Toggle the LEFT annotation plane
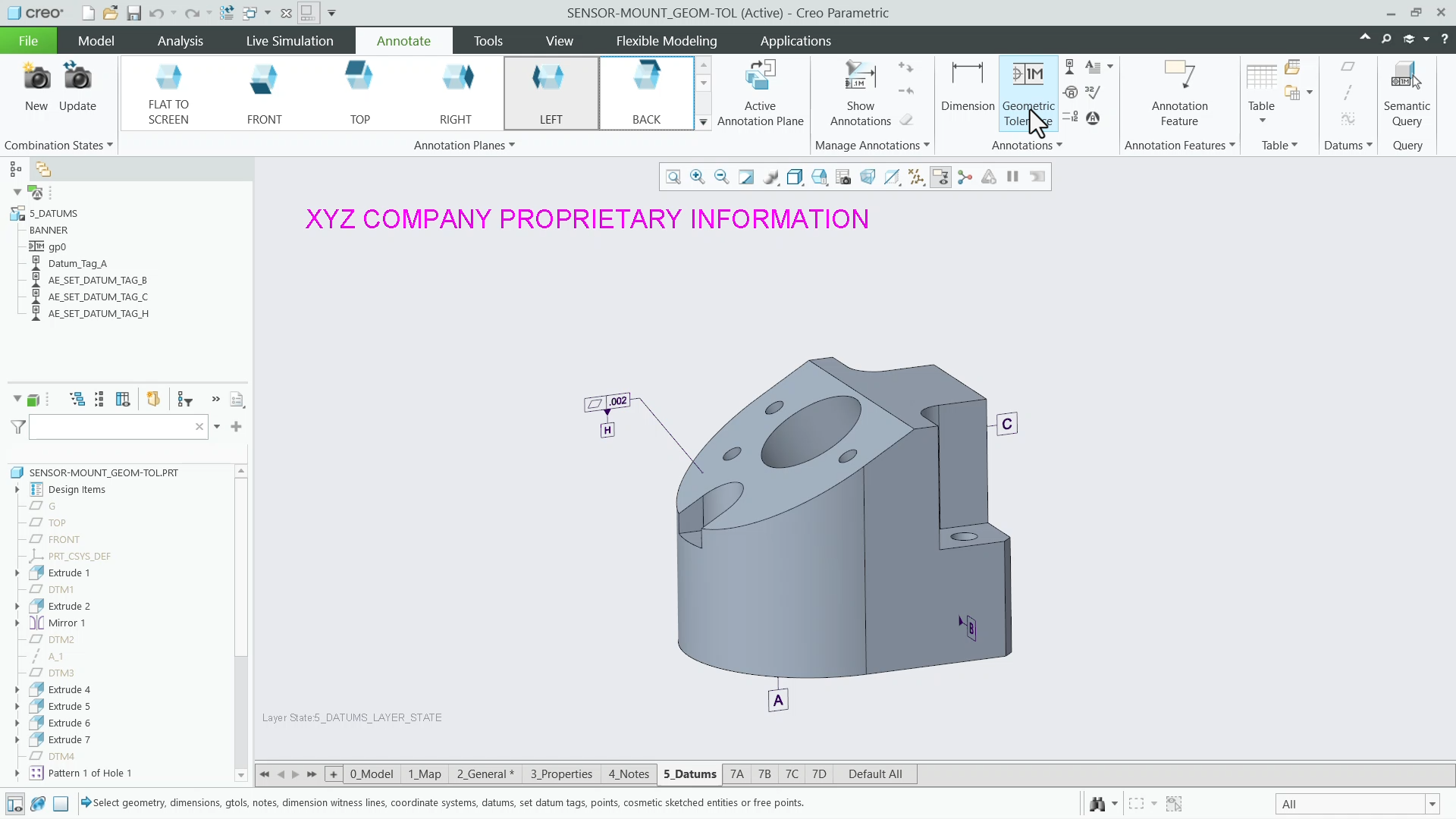The image size is (1456, 819). (551, 93)
